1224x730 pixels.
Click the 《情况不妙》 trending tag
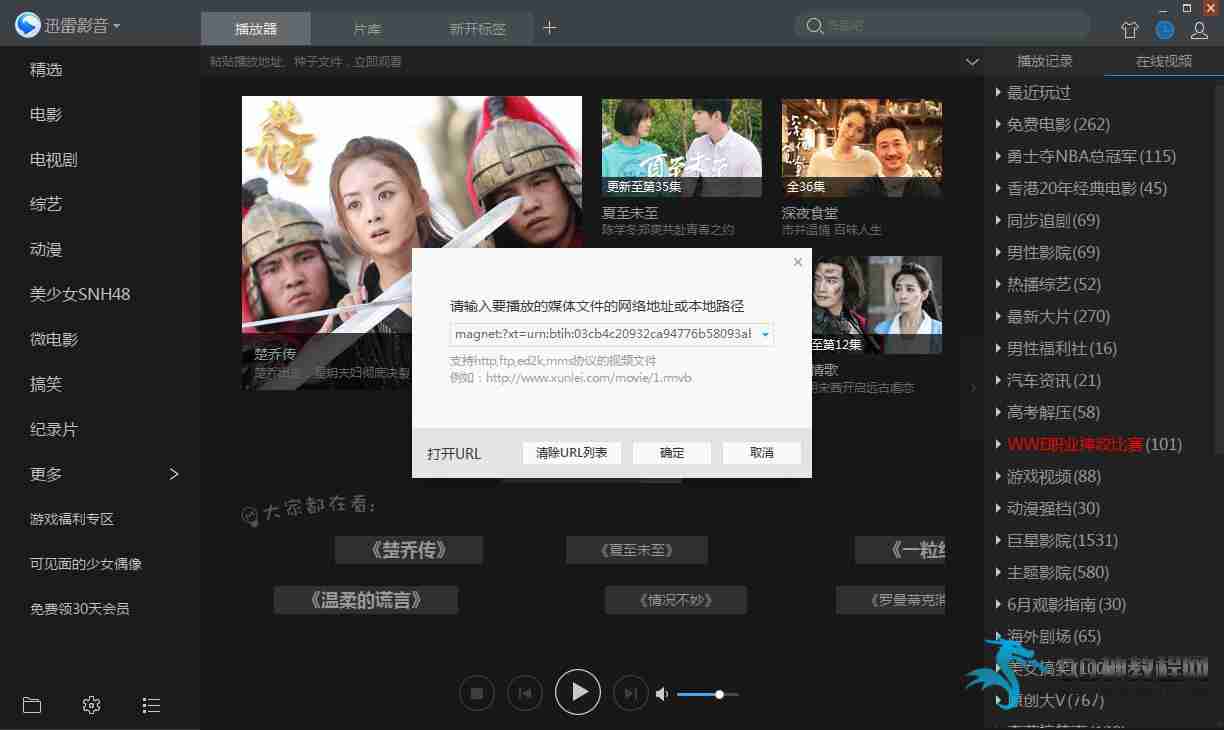pyautogui.click(x=676, y=600)
